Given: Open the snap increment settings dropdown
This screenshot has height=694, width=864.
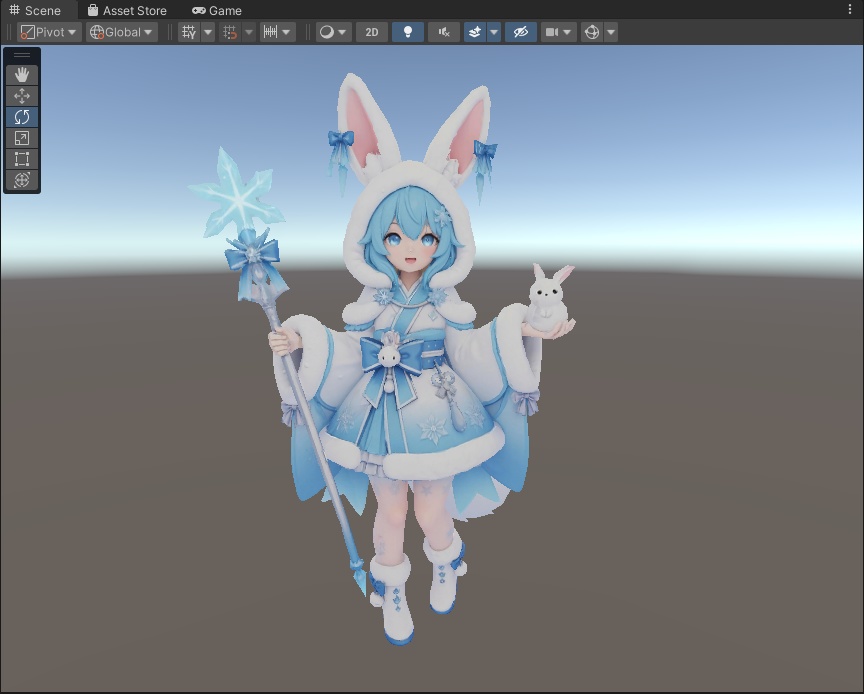Looking at the screenshot, I should click(x=277, y=32).
